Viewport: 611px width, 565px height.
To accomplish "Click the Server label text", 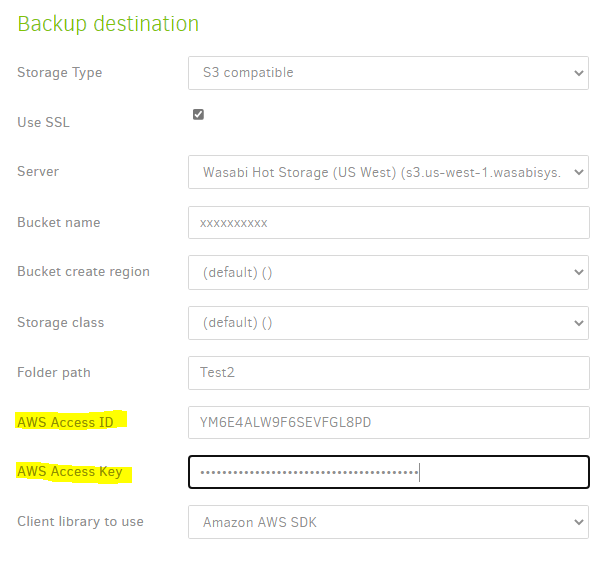I will 38,172.
